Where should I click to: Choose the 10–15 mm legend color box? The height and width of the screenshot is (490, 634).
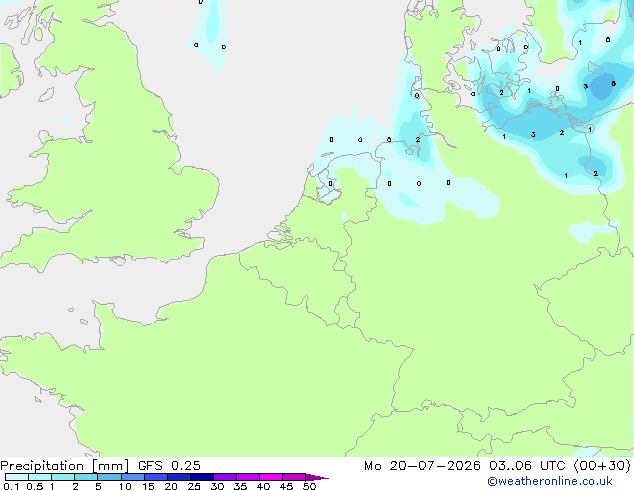[133, 477]
